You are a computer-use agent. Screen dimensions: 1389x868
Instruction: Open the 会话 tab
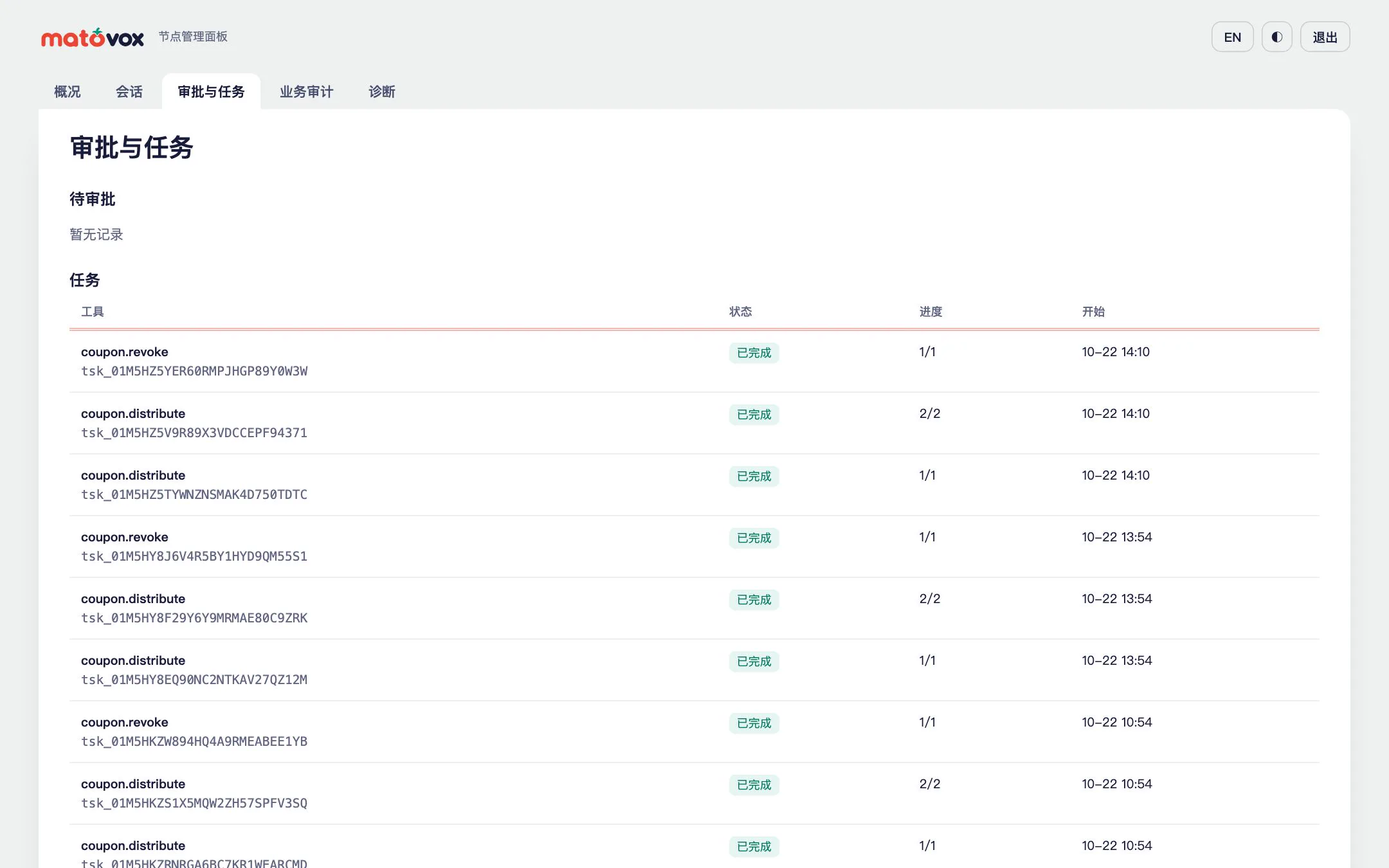(x=129, y=92)
